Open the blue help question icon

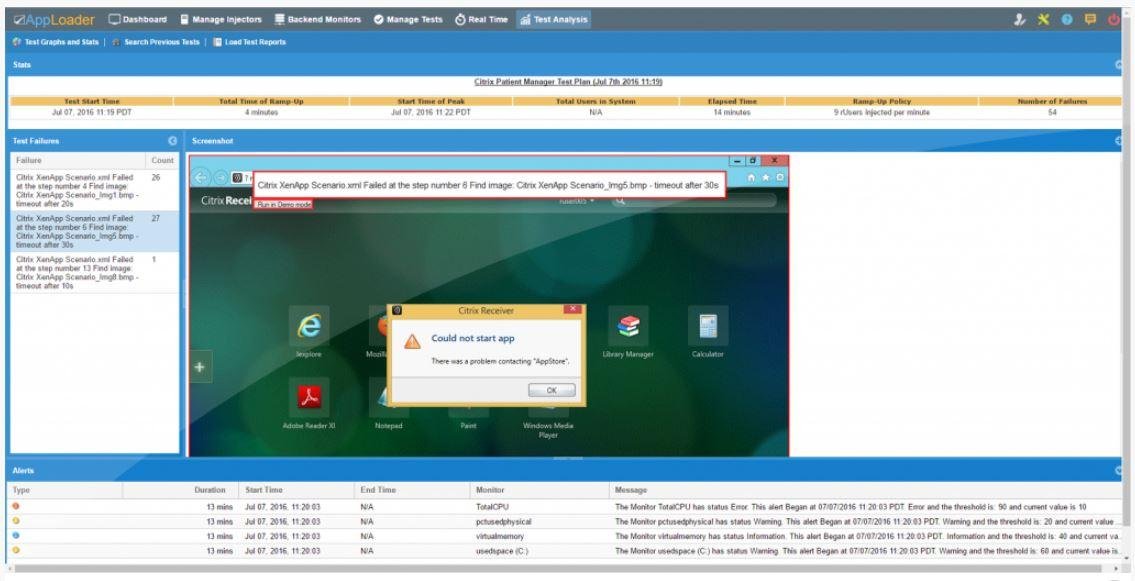(1067, 20)
